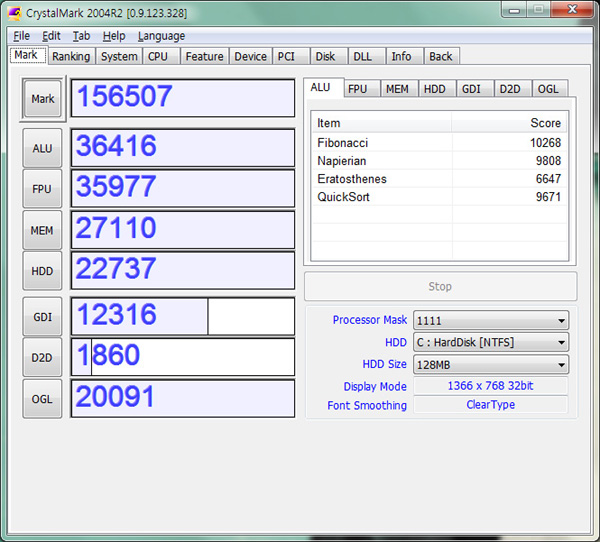Run the HDD benchmark button
Viewport: 600px width, 542px height.
42,271
